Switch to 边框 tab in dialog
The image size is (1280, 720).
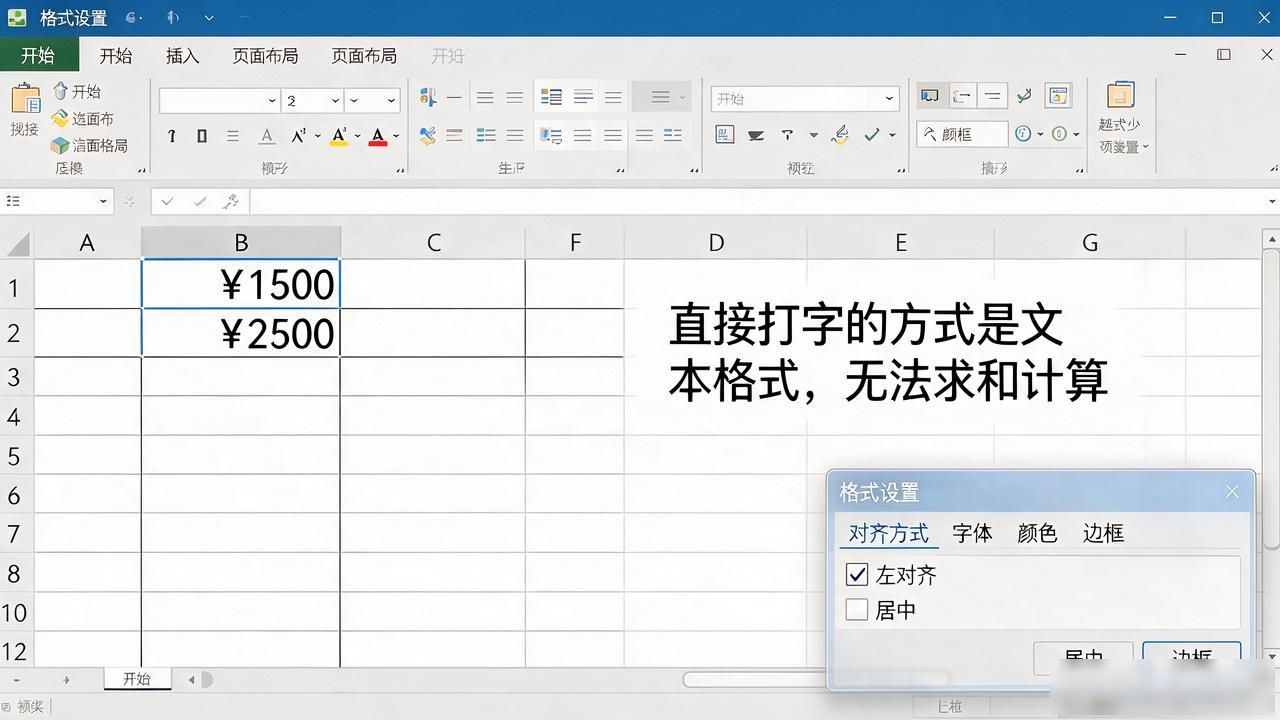tap(1103, 533)
